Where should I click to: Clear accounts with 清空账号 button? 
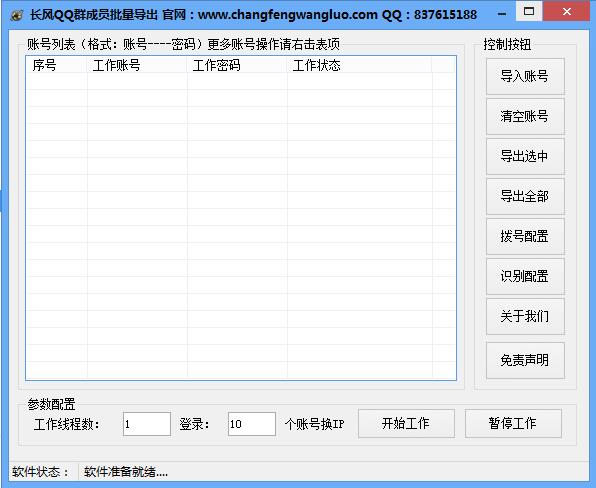[525, 116]
